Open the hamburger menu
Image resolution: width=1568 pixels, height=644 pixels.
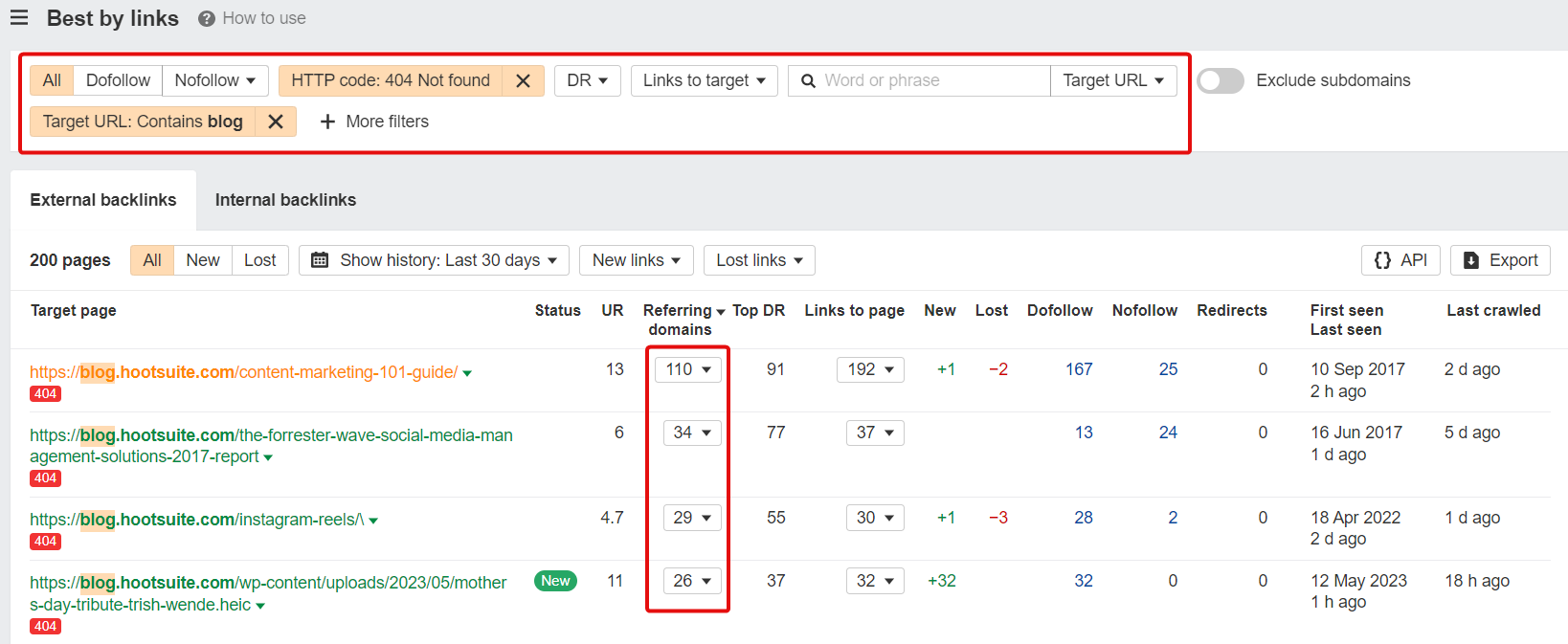(x=19, y=18)
